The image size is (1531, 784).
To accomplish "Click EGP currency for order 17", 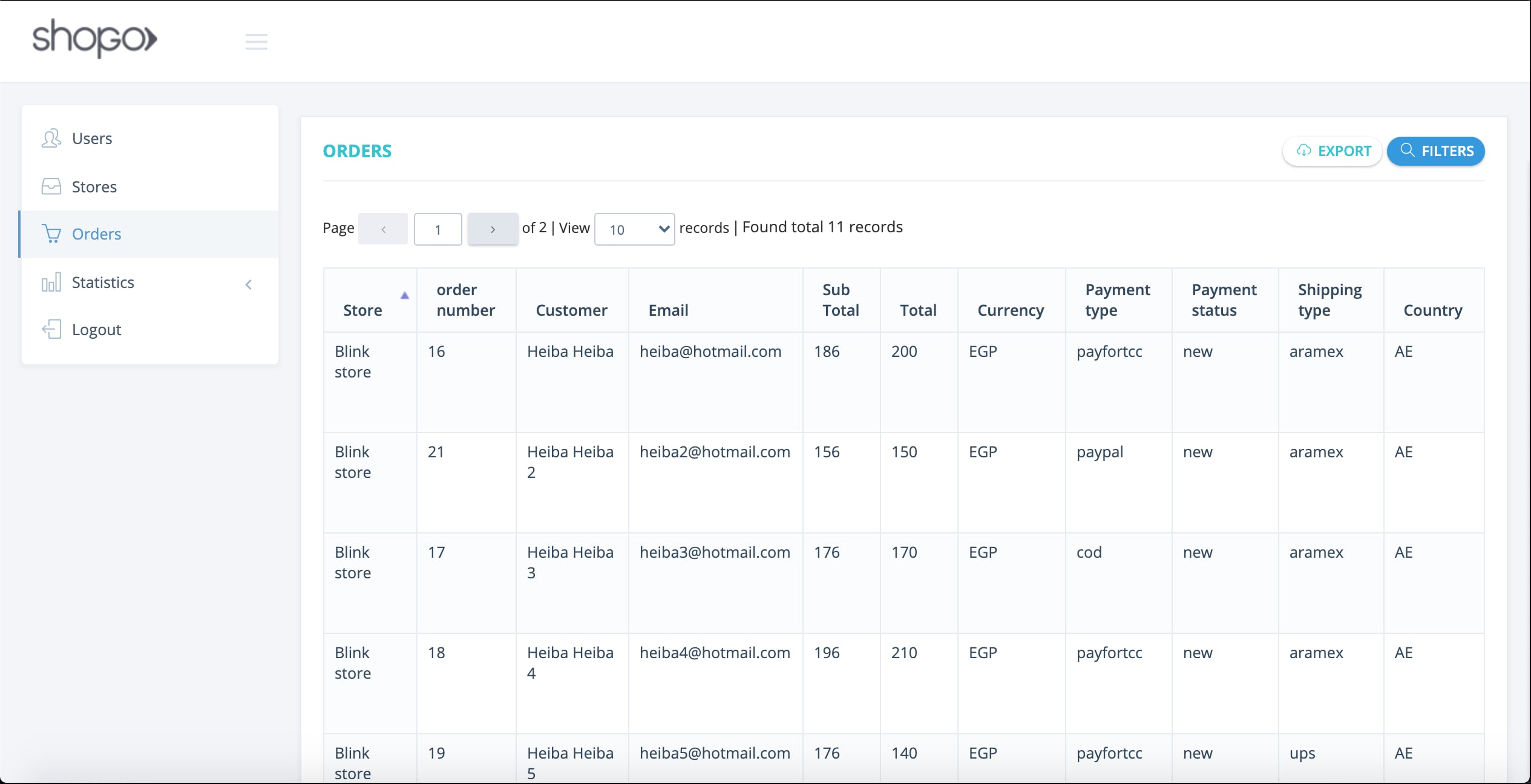I will pyautogui.click(x=983, y=552).
